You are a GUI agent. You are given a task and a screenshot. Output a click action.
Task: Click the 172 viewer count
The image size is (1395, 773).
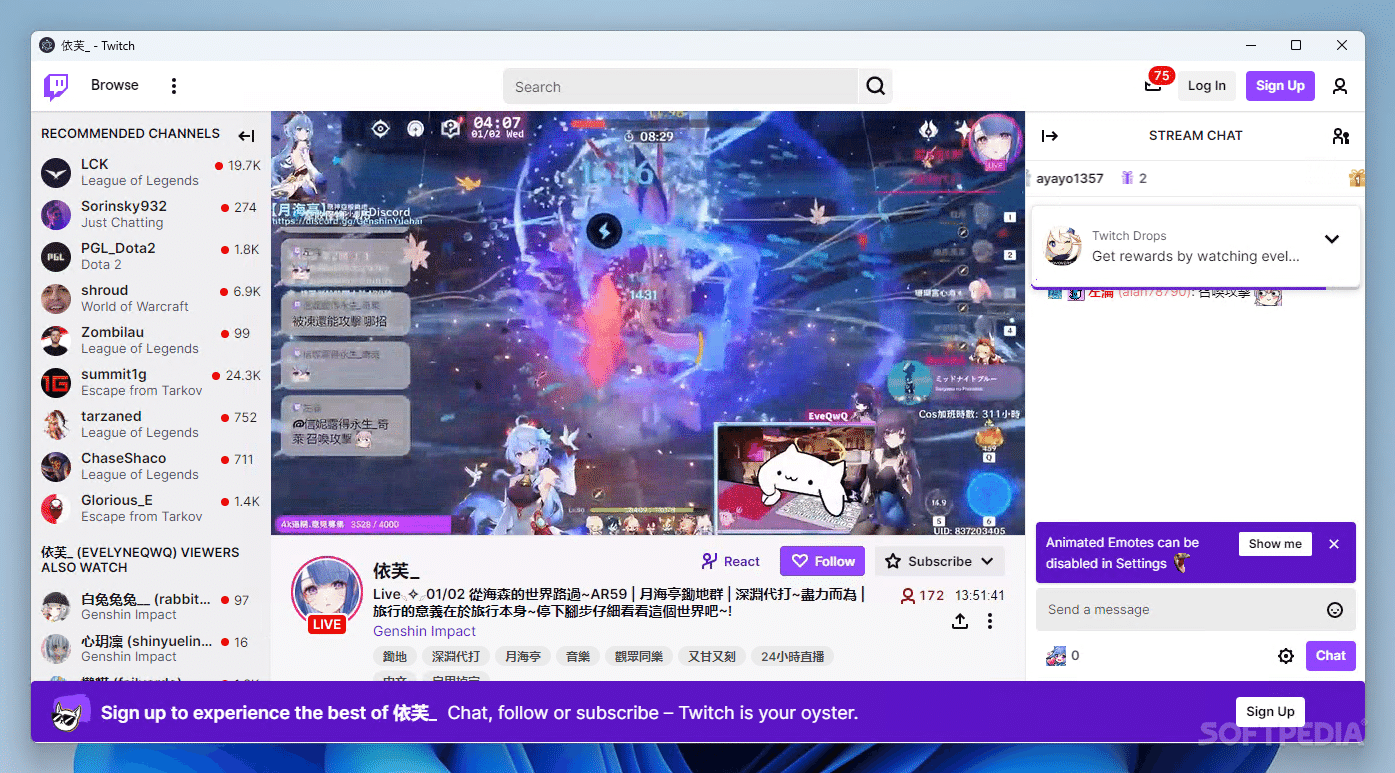922,595
